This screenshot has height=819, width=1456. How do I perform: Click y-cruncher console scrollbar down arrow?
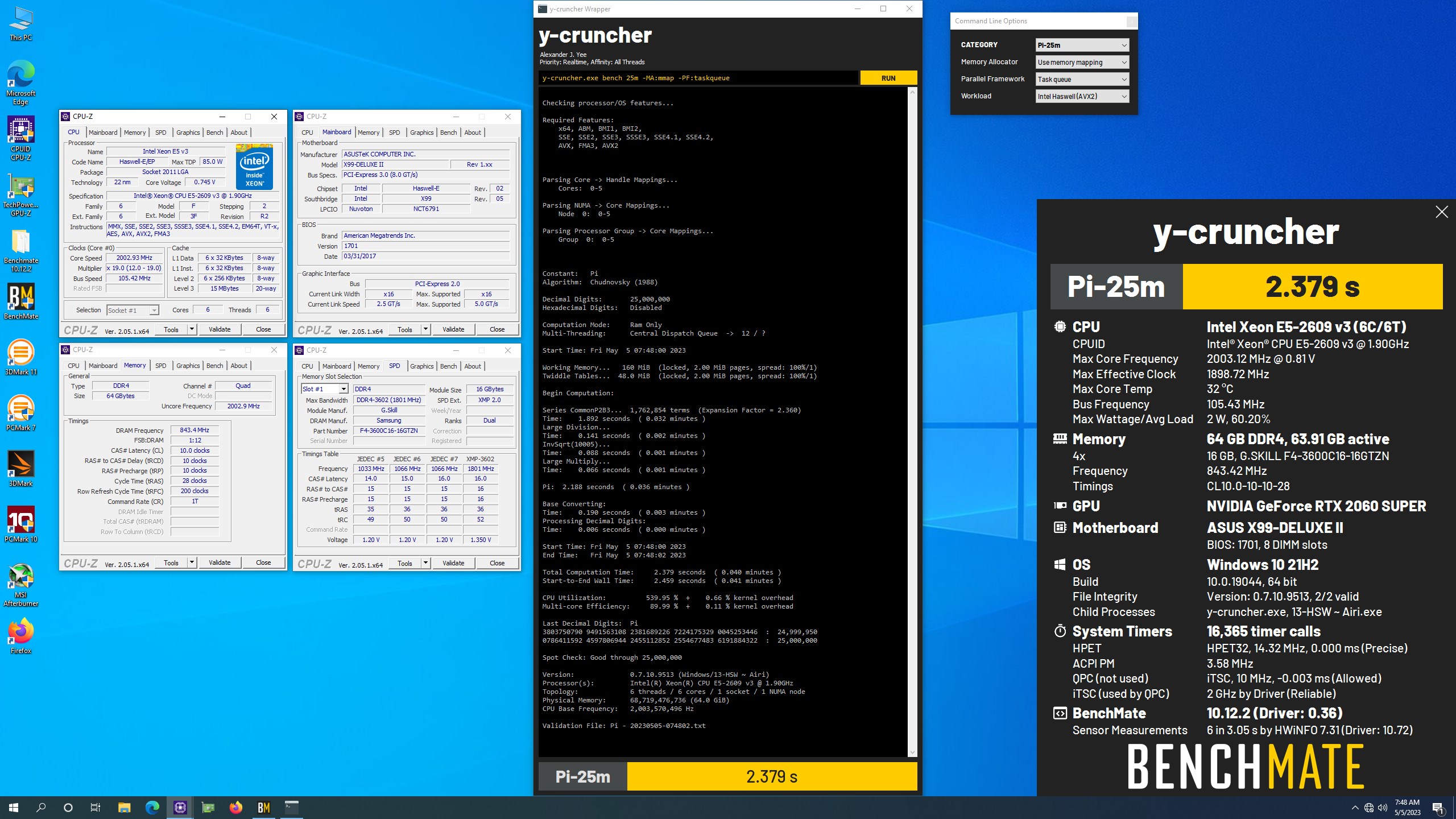912,752
